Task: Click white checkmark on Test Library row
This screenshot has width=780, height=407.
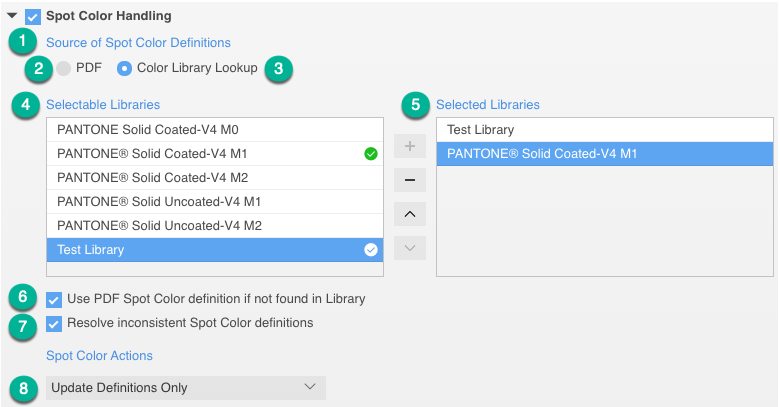Action: coord(371,250)
